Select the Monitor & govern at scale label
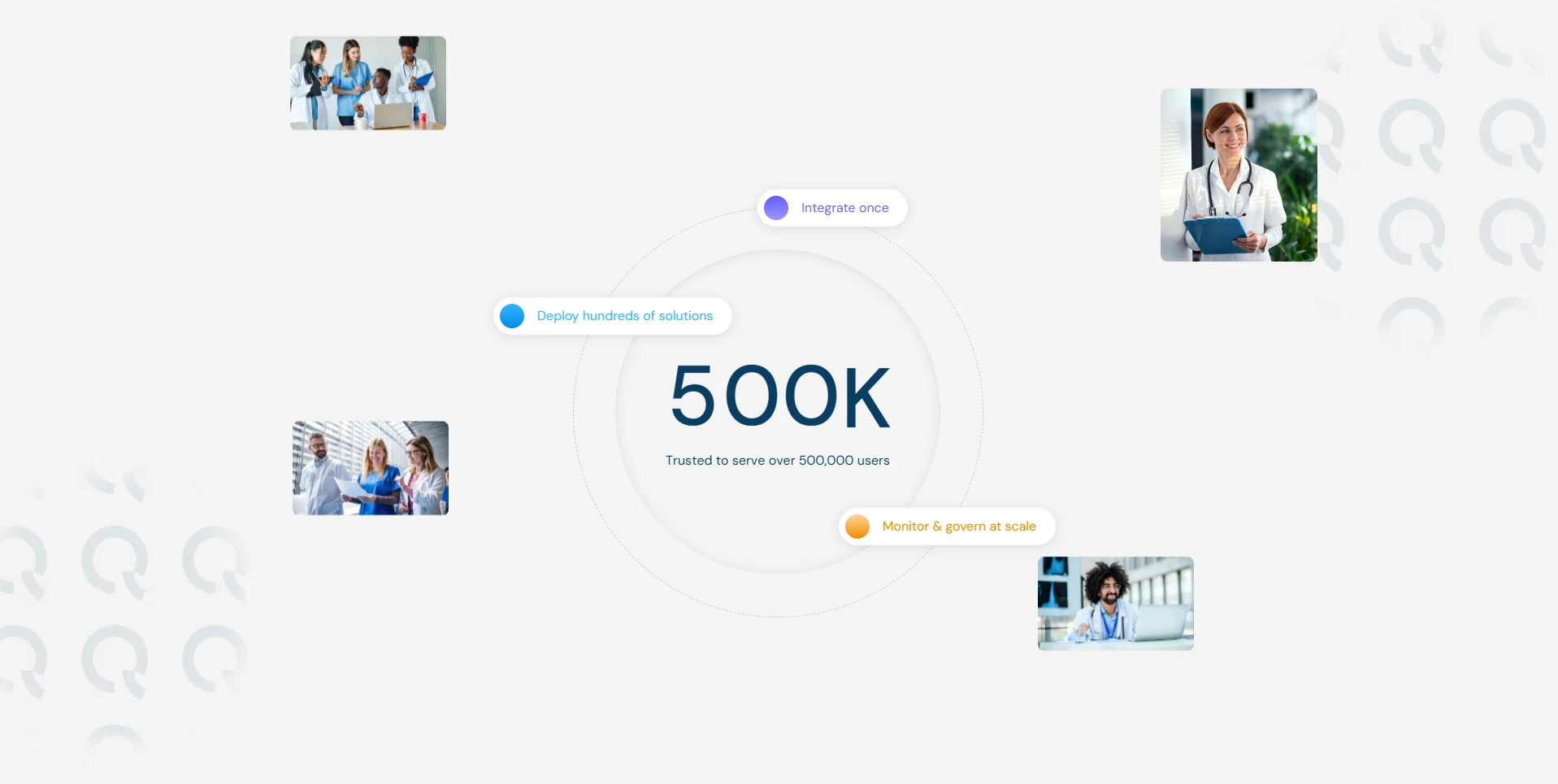Screen dimensions: 1558x784 click(959, 526)
